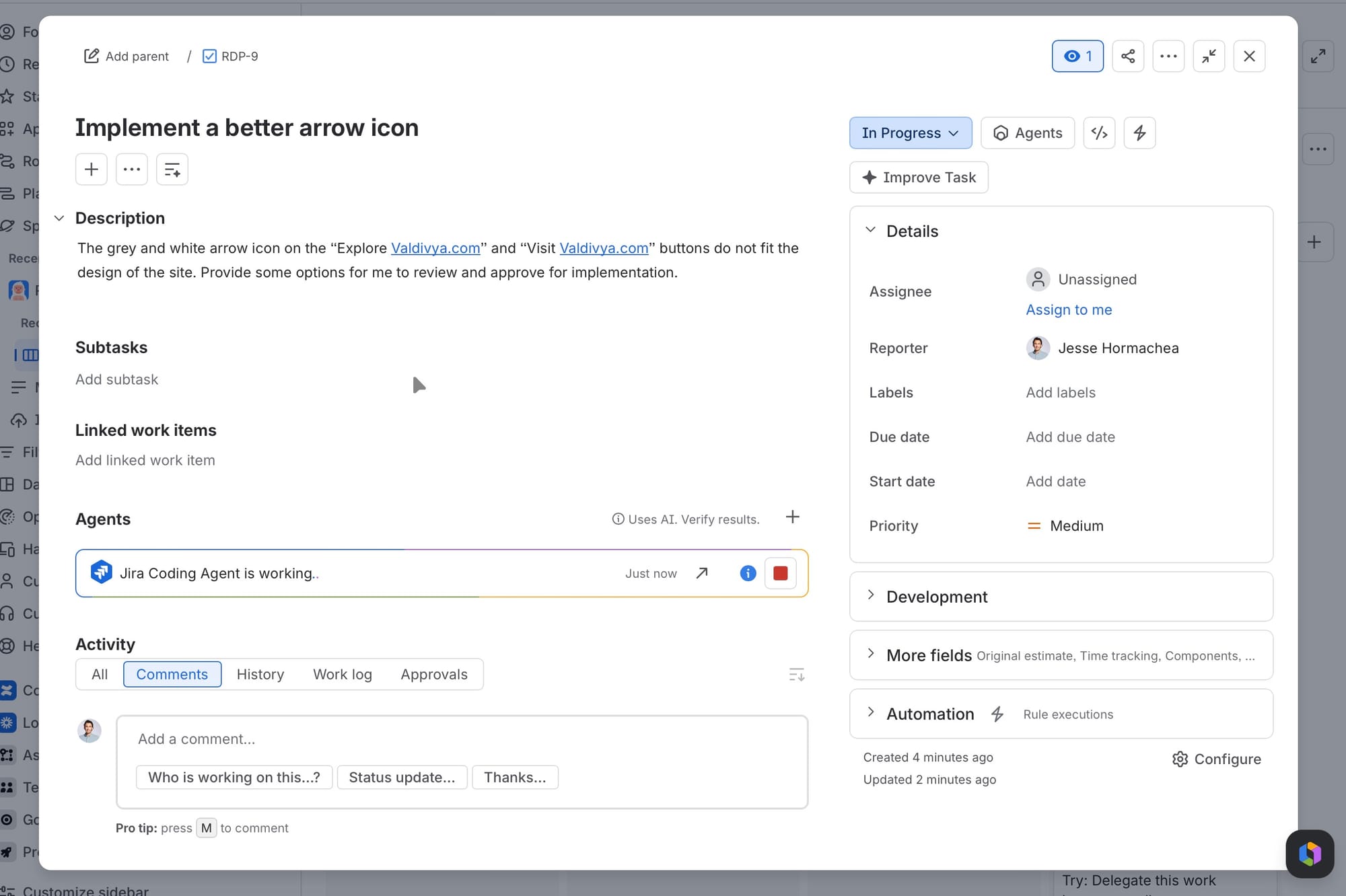This screenshot has height=896, width=1346.
Task: Click Add labels field
Action: [1061, 392]
